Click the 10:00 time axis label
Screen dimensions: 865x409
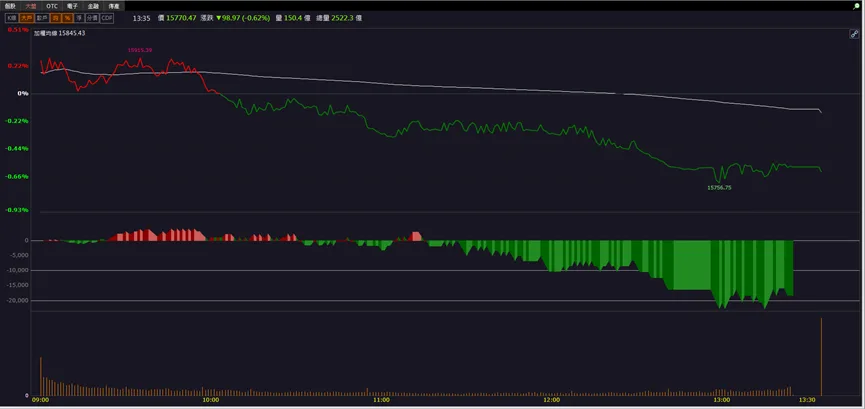click(211, 400)
